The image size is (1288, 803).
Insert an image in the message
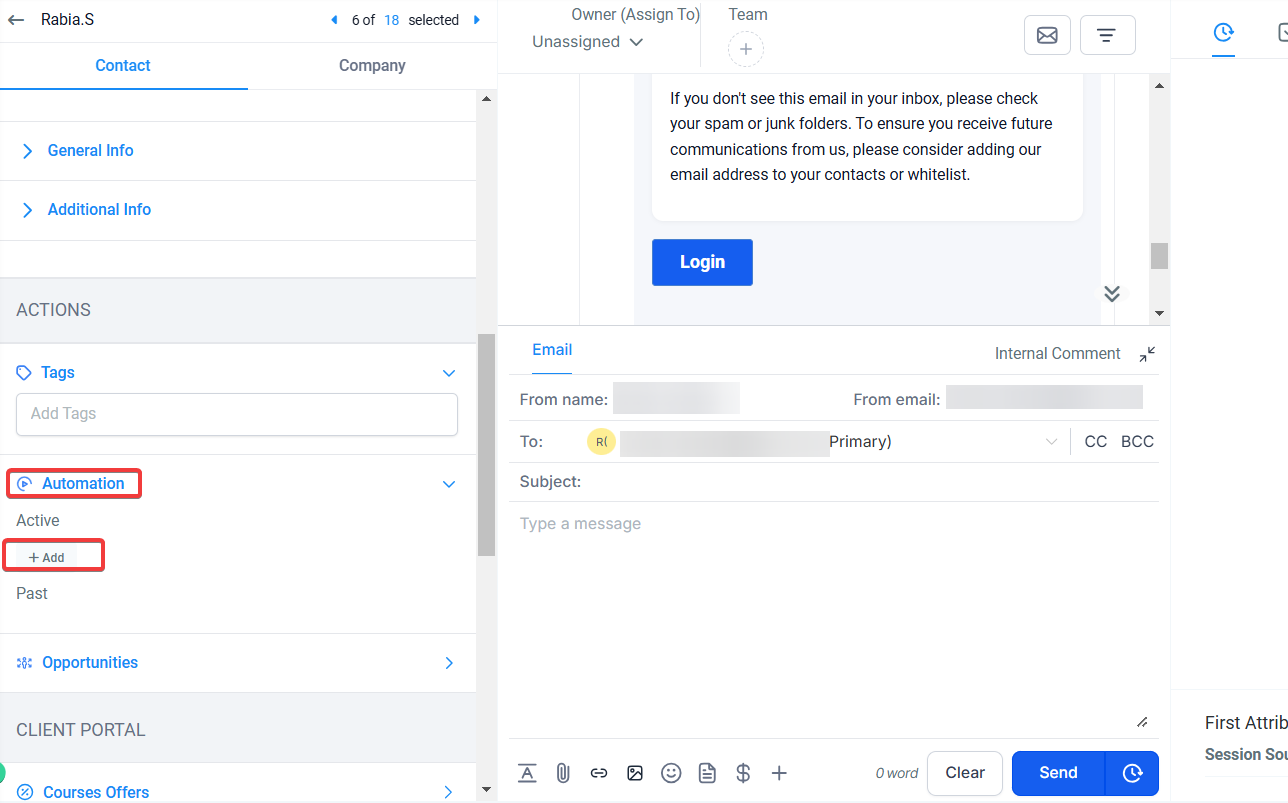(635, 773)
